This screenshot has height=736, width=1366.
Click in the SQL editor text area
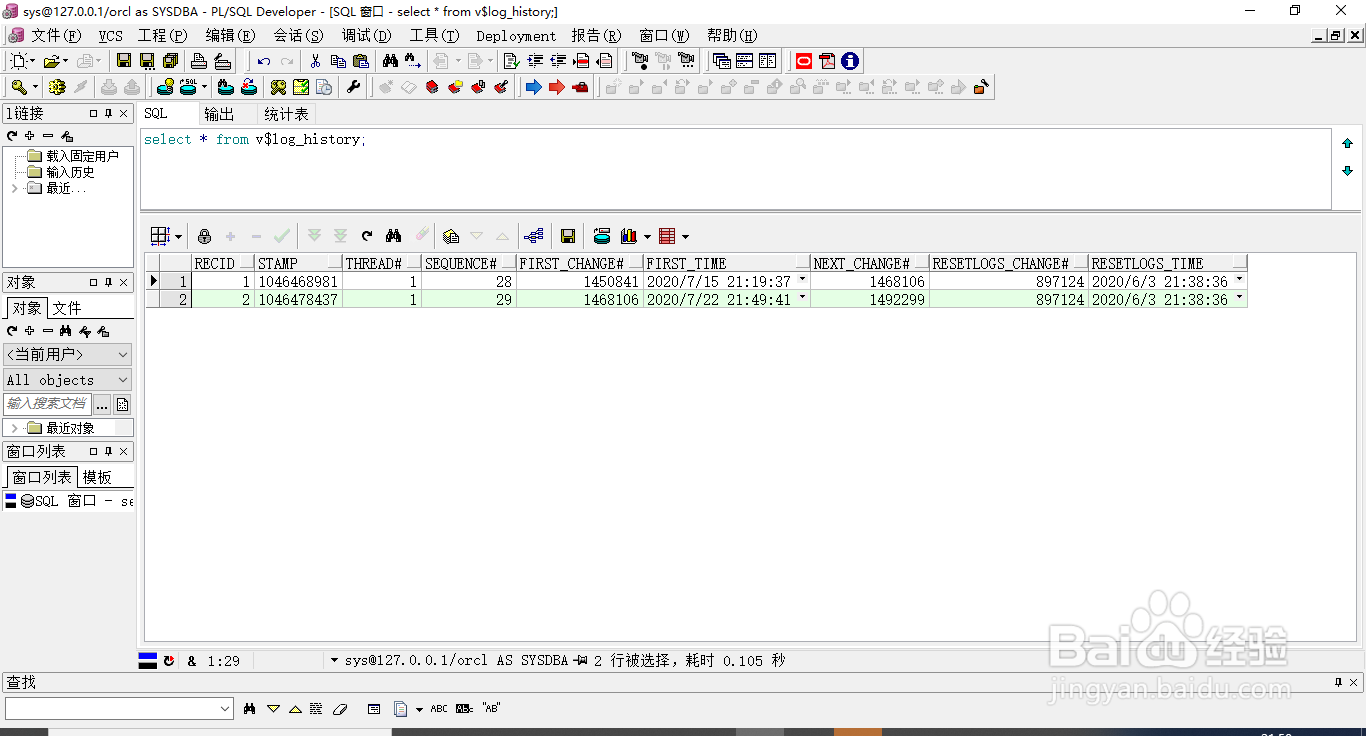point(735,168)
